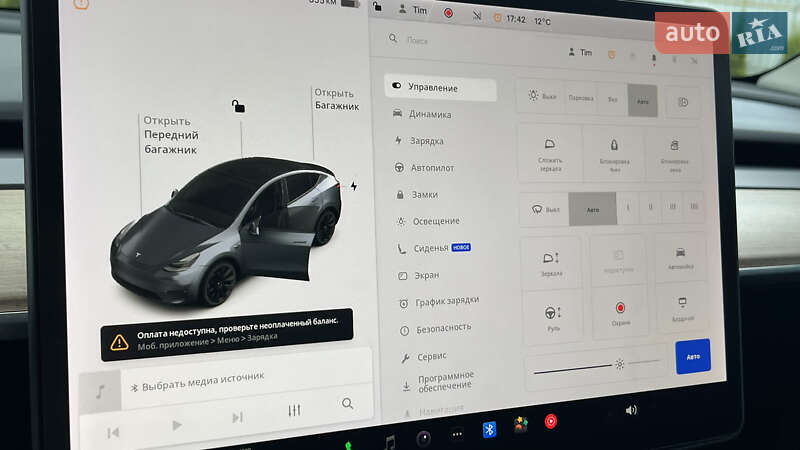Open График зарядки schedule section

pyautogui.click(x=439, y=302)
